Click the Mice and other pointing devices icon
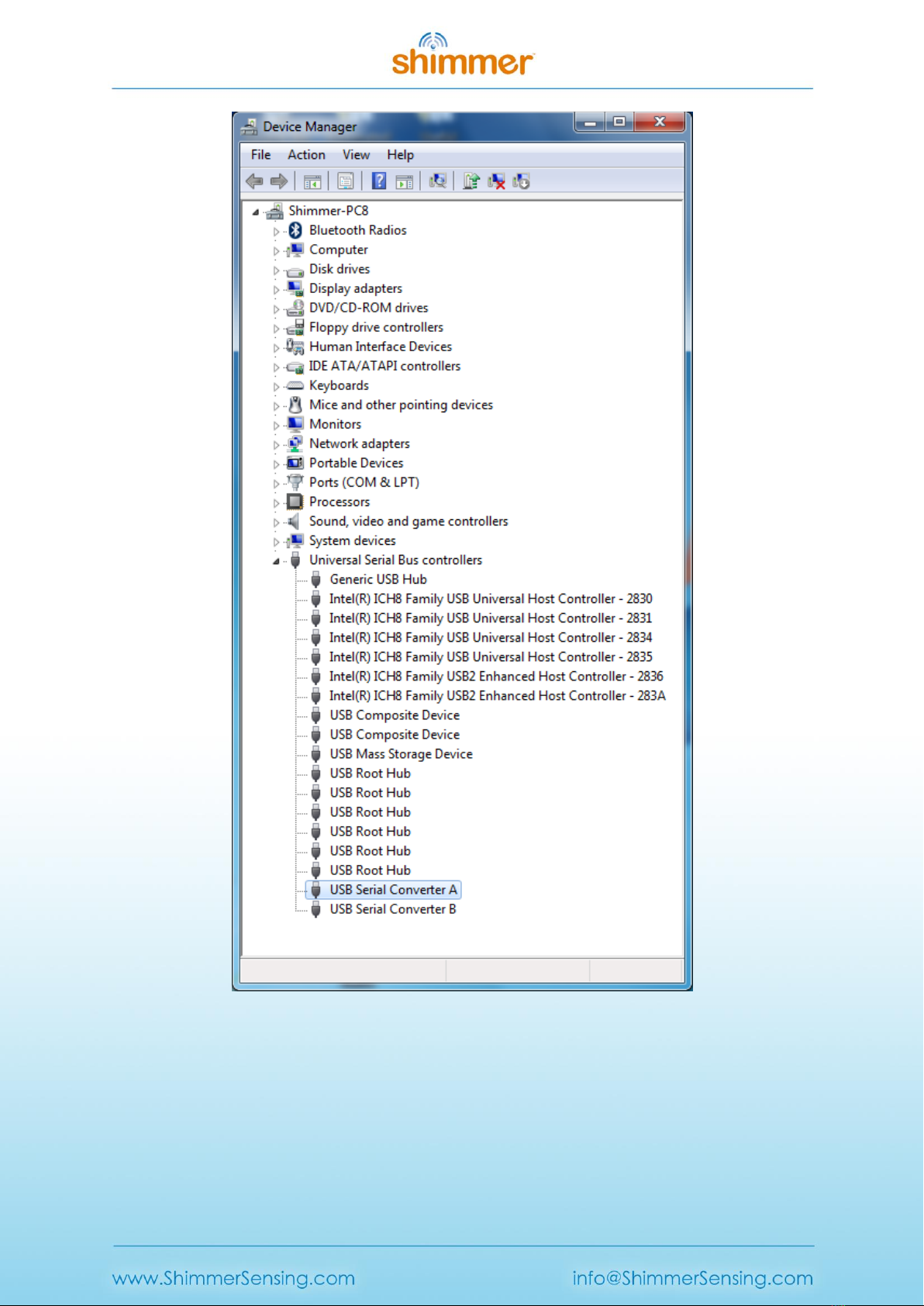 tap(295, 405)
